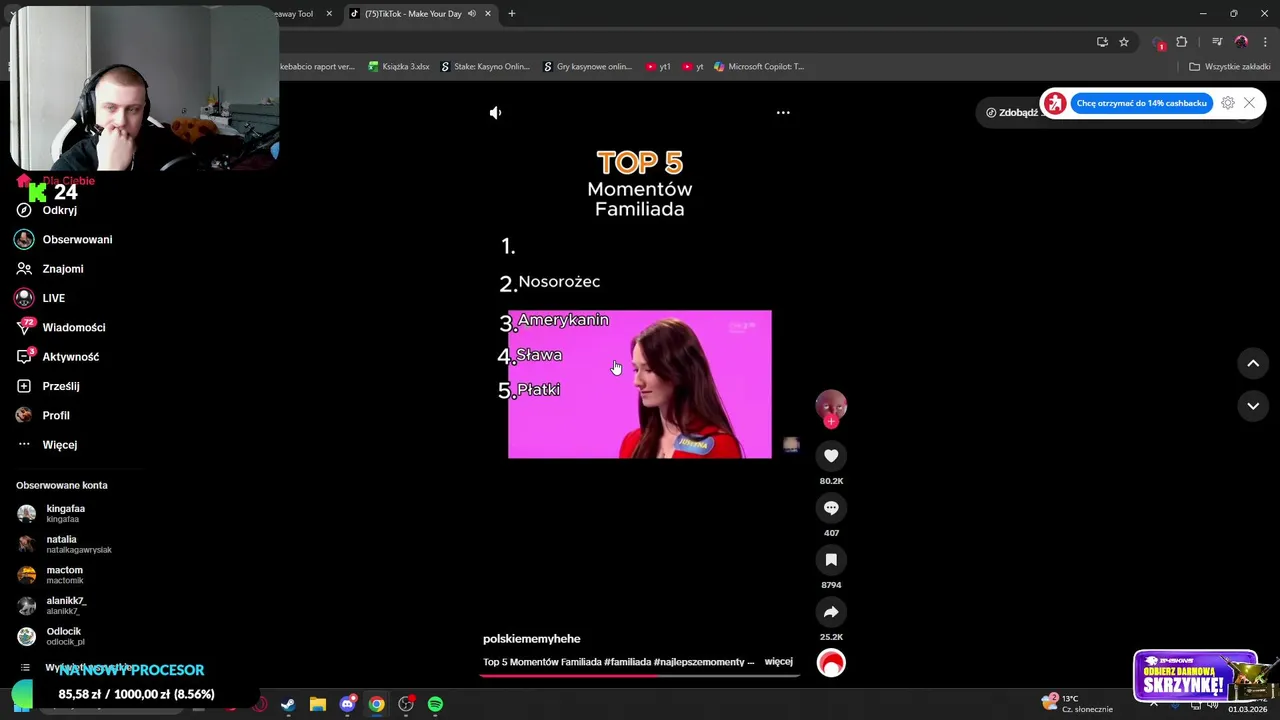
Task: Open comments via the speech bubble icon
Action: [x=831, y=508]
